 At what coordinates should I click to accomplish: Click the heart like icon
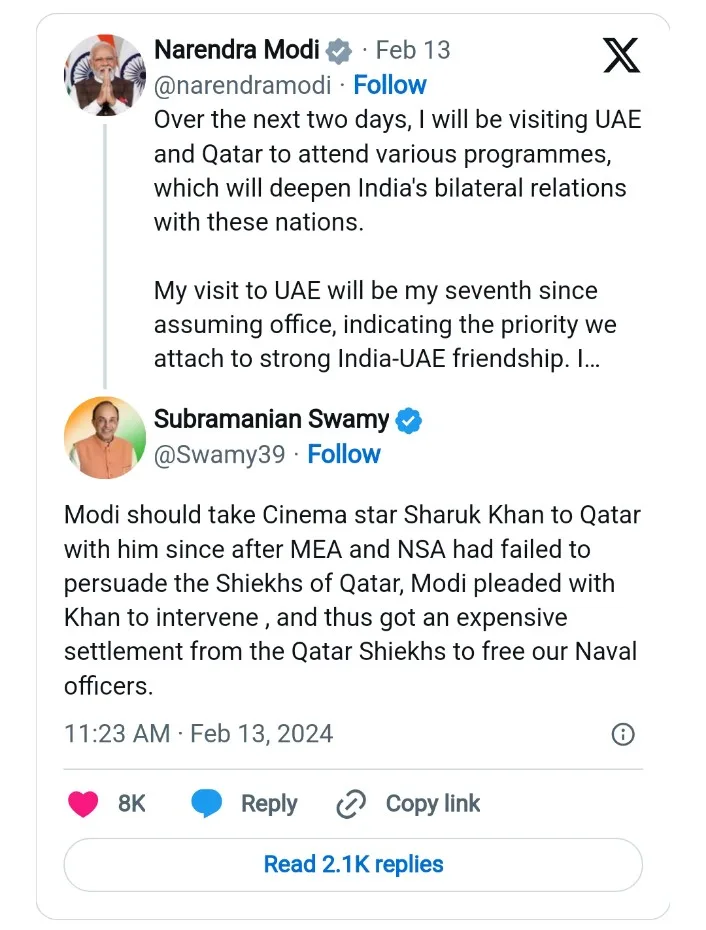(x=83, y=804)
